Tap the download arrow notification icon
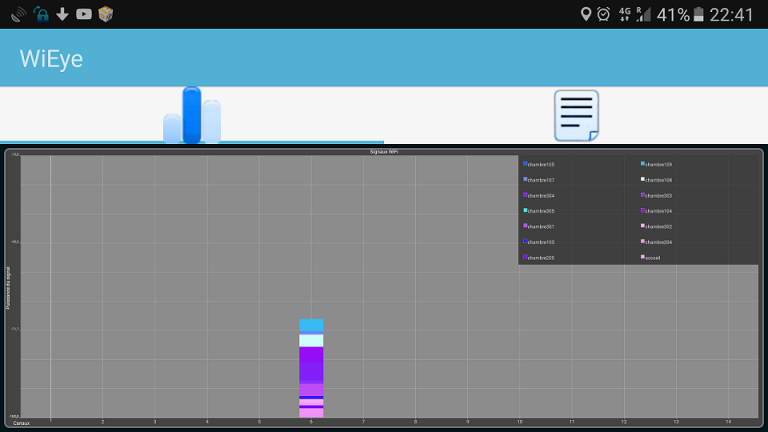768x432 pixels. [x=62, y=14]
